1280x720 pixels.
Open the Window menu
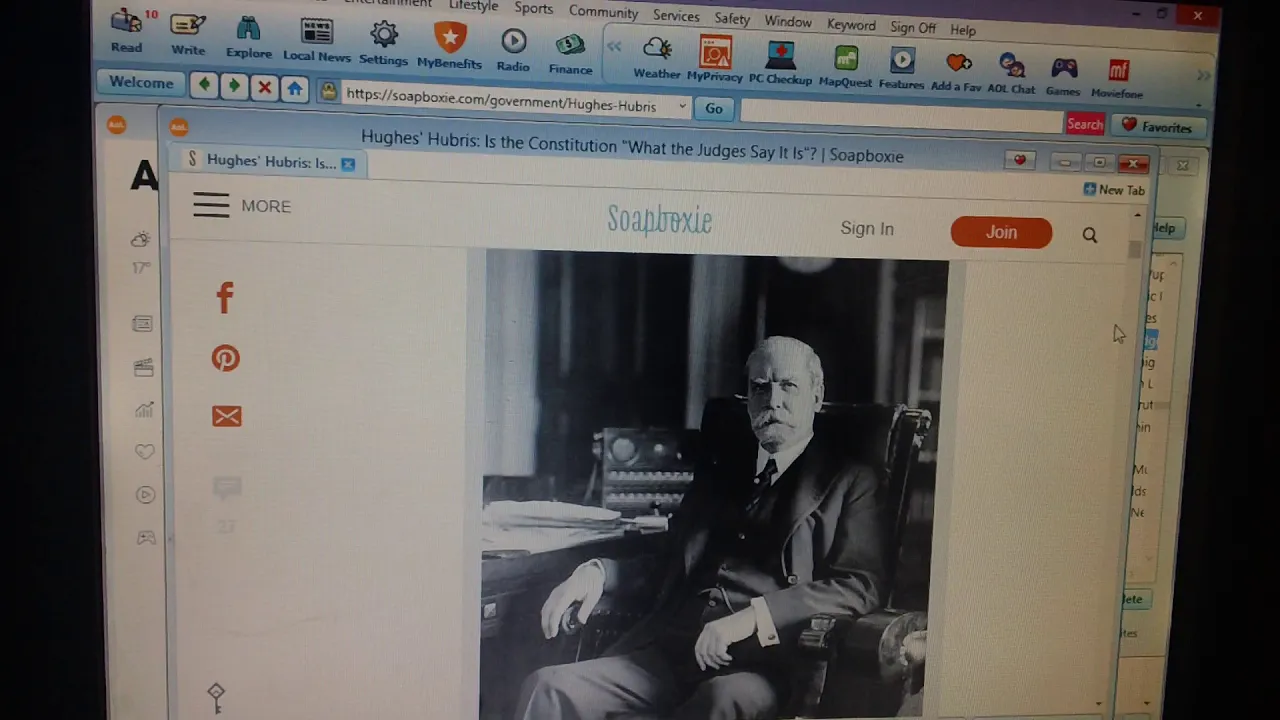coord(788,21)
